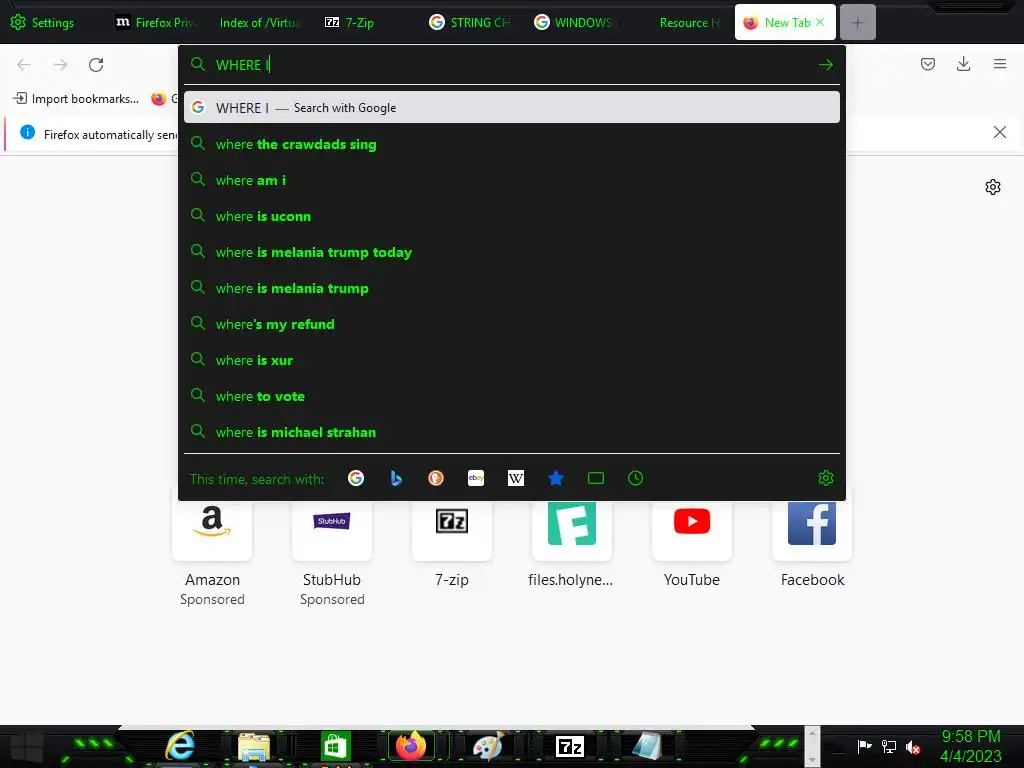This screenshot has height=768, width=1024.
Task: Choose suggestion 'where the crawdads sing'
Action: (x=511, y=144)
